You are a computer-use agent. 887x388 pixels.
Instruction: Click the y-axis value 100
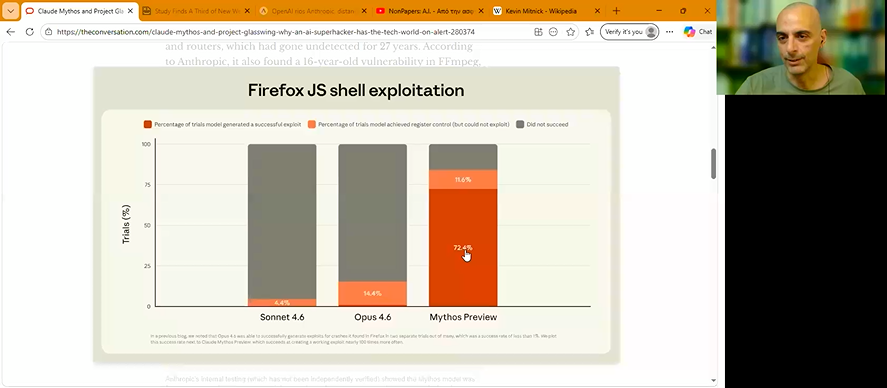(x=145, y=144)
